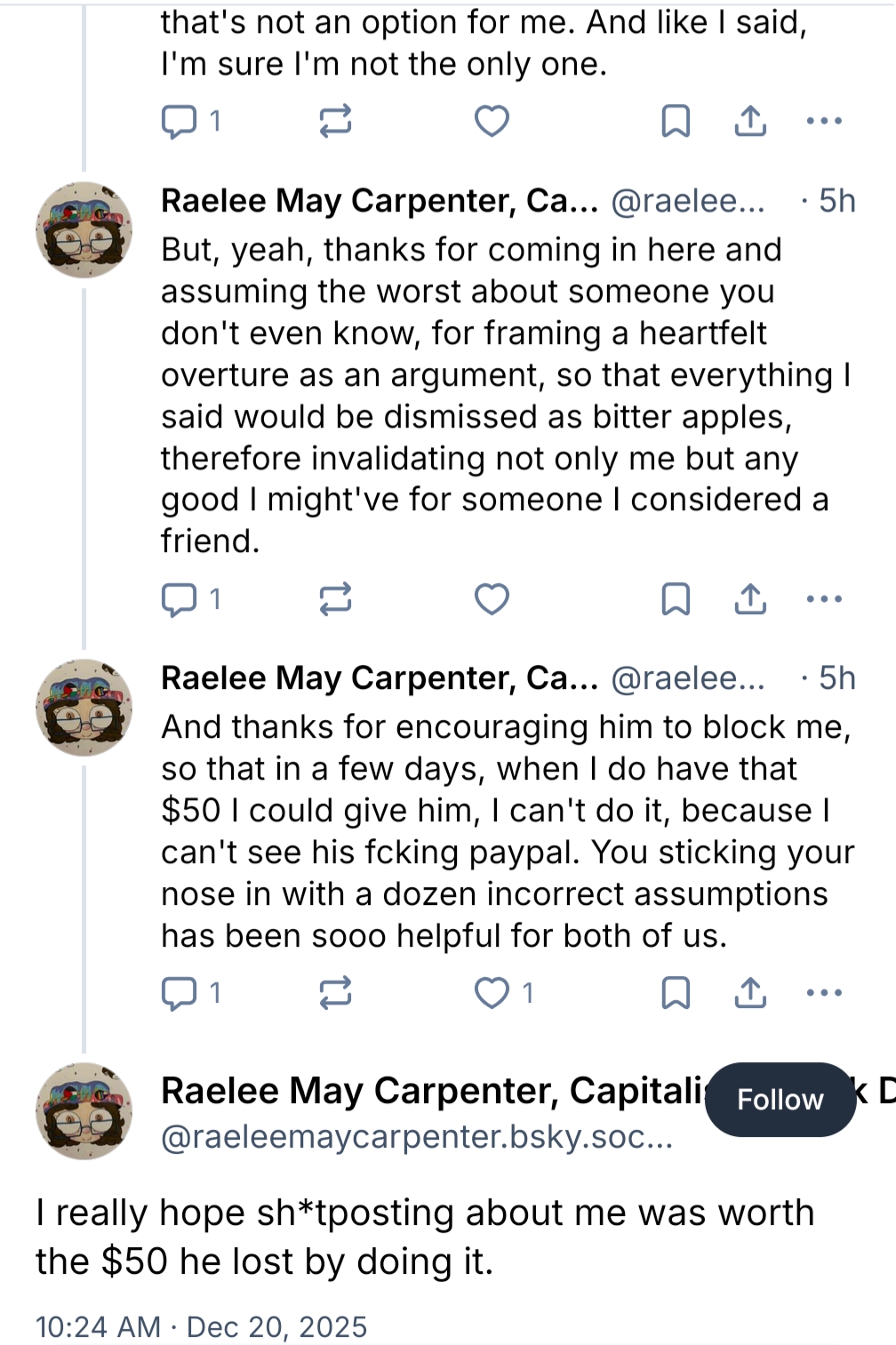Reply to the post about the $50 paypal
The width and height of the screenshot is (896, 1345).
pyautogui.click(x=179, y=992)
